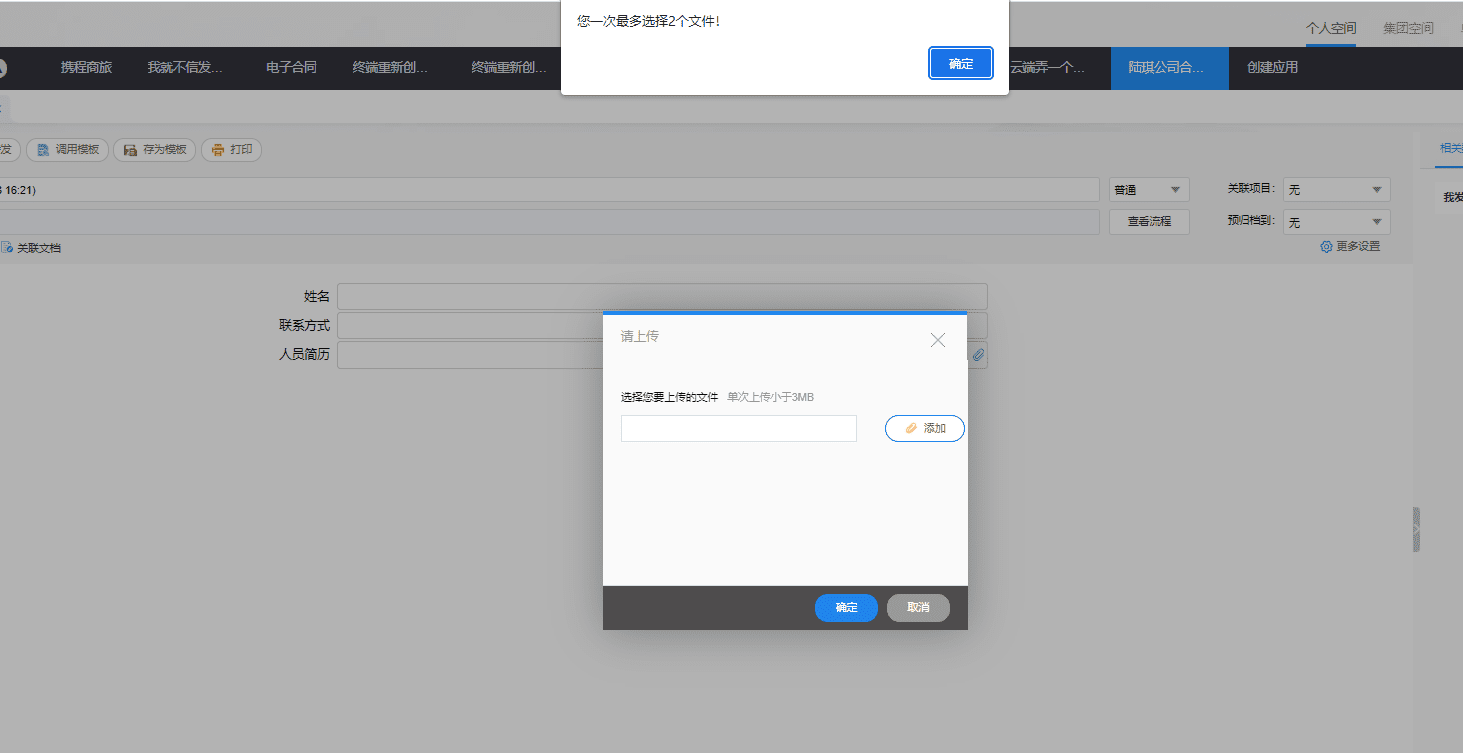
Task: Click the paperclip attachment icon in 人员简历 field
Action: (x=979, y=355)
